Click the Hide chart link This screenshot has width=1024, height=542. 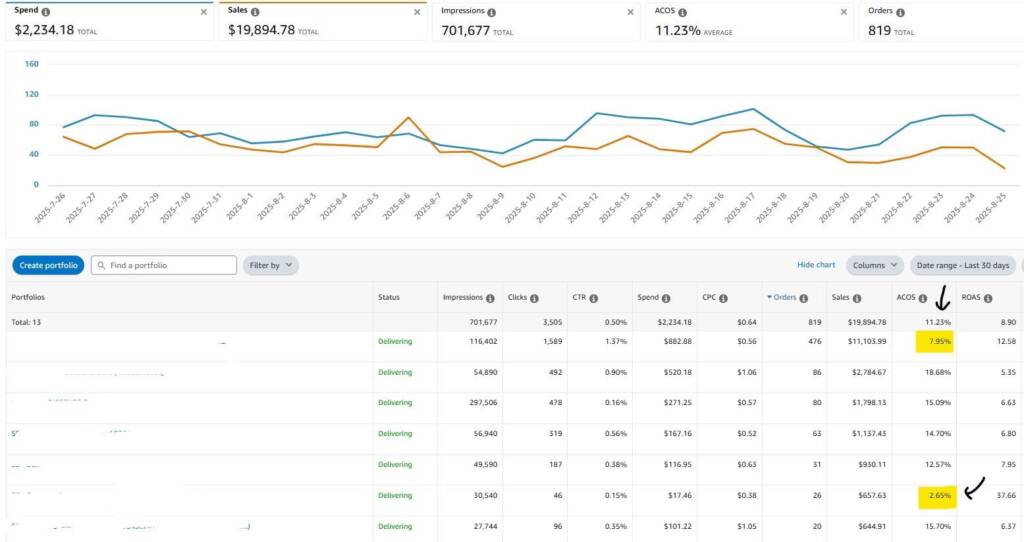[815, 265]
